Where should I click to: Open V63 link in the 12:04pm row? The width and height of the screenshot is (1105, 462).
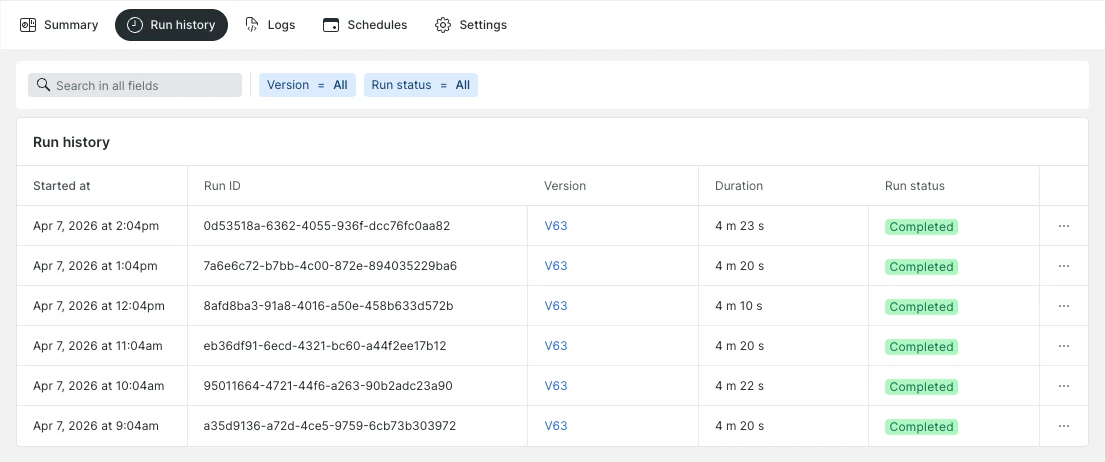[x=556, y=306]
